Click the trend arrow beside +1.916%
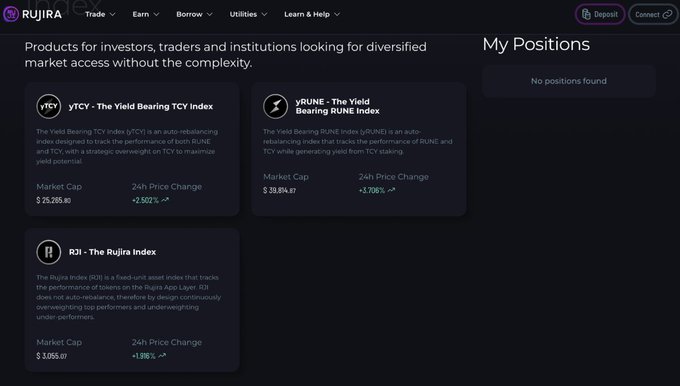This screenshot has height=386, width=680. (x=162, y=356)
